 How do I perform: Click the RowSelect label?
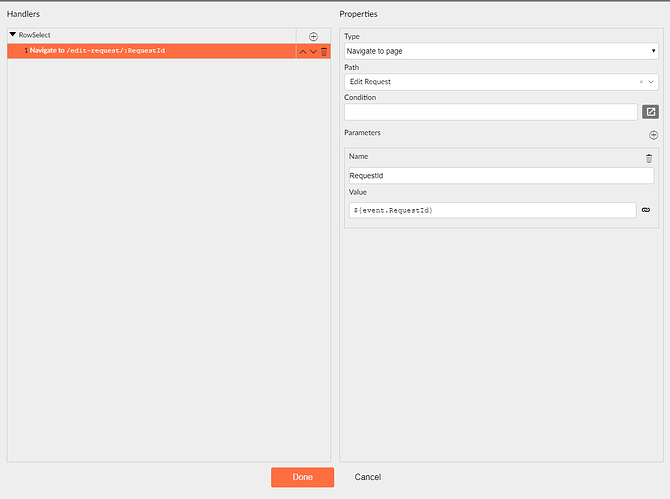35,35
